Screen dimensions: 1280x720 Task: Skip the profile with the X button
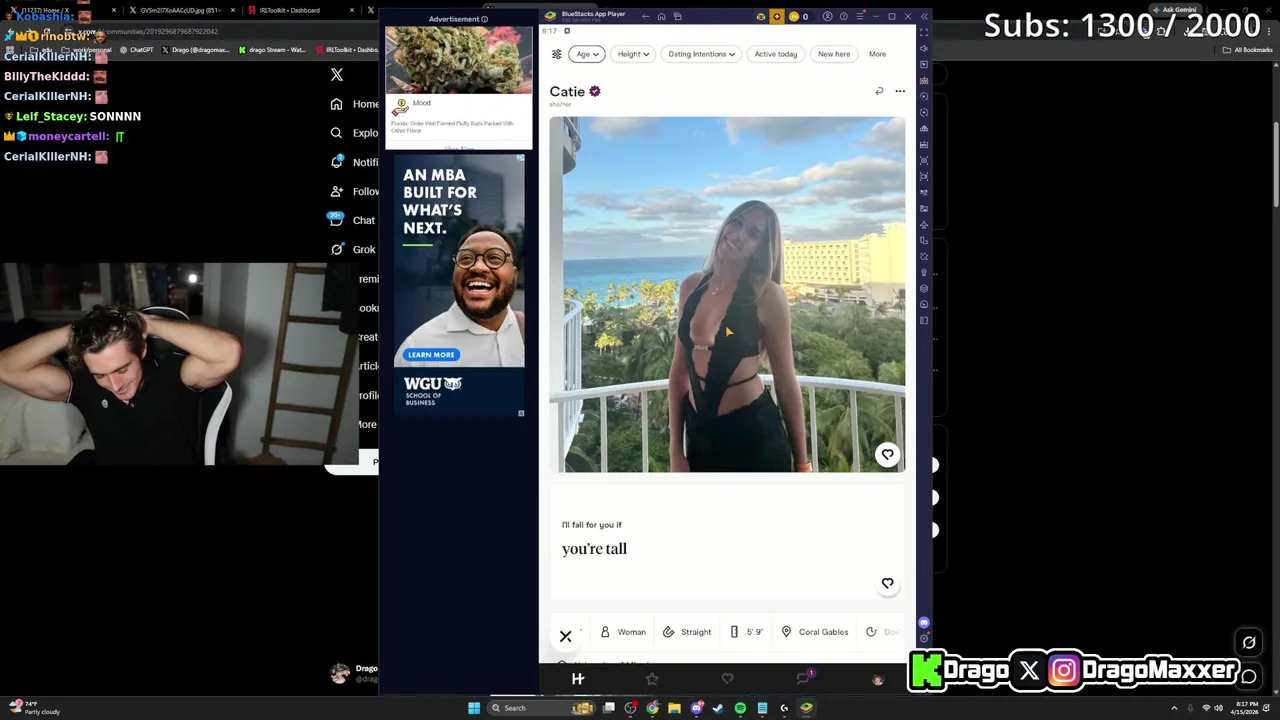[566, 636]
